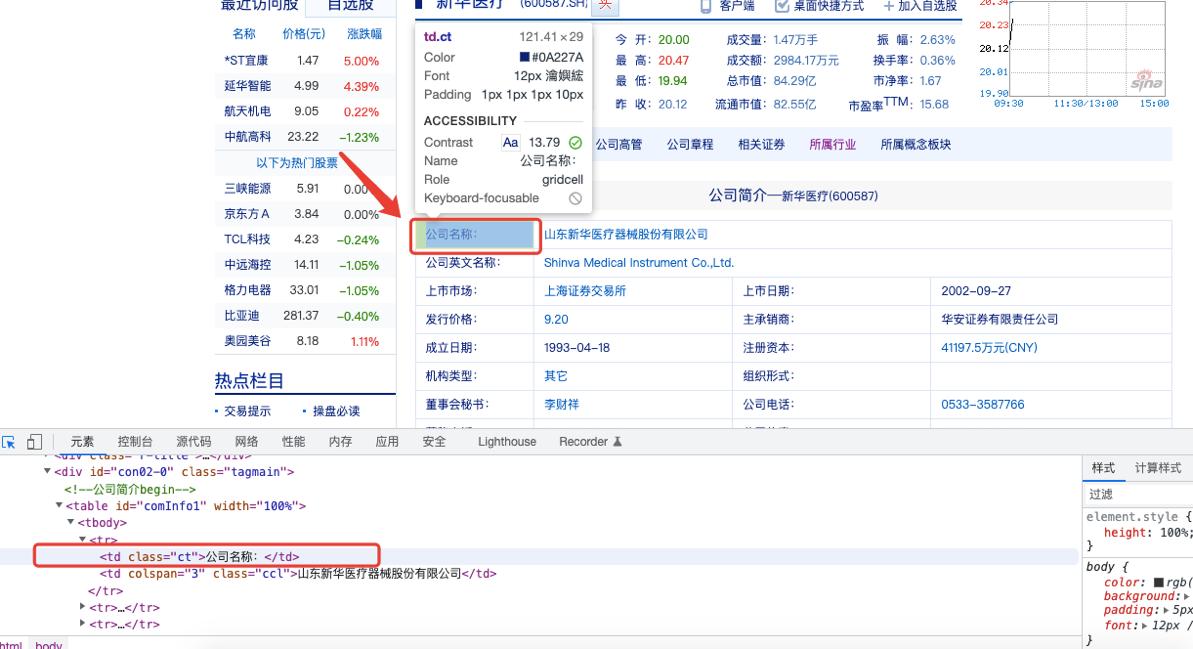Click the Aa contrast icon in the tooltip
1193x649 pixels.
tap(510, 143)
